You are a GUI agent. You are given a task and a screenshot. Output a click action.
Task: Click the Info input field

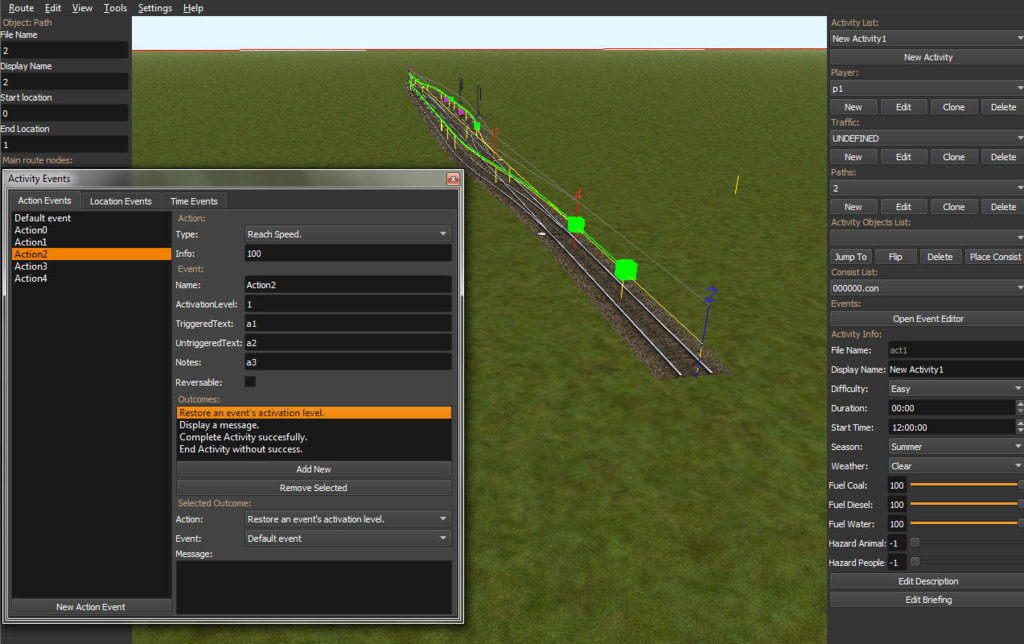tap(348, 254)
